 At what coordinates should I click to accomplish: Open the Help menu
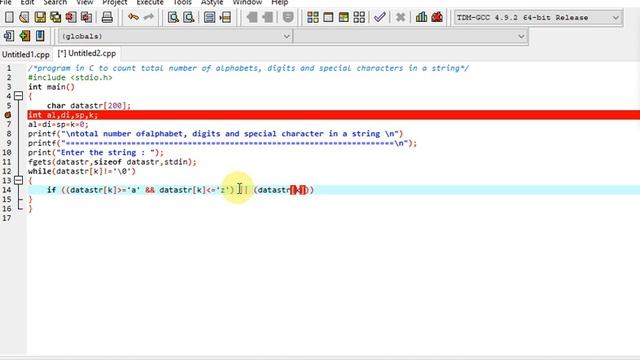tap(280, 2)
